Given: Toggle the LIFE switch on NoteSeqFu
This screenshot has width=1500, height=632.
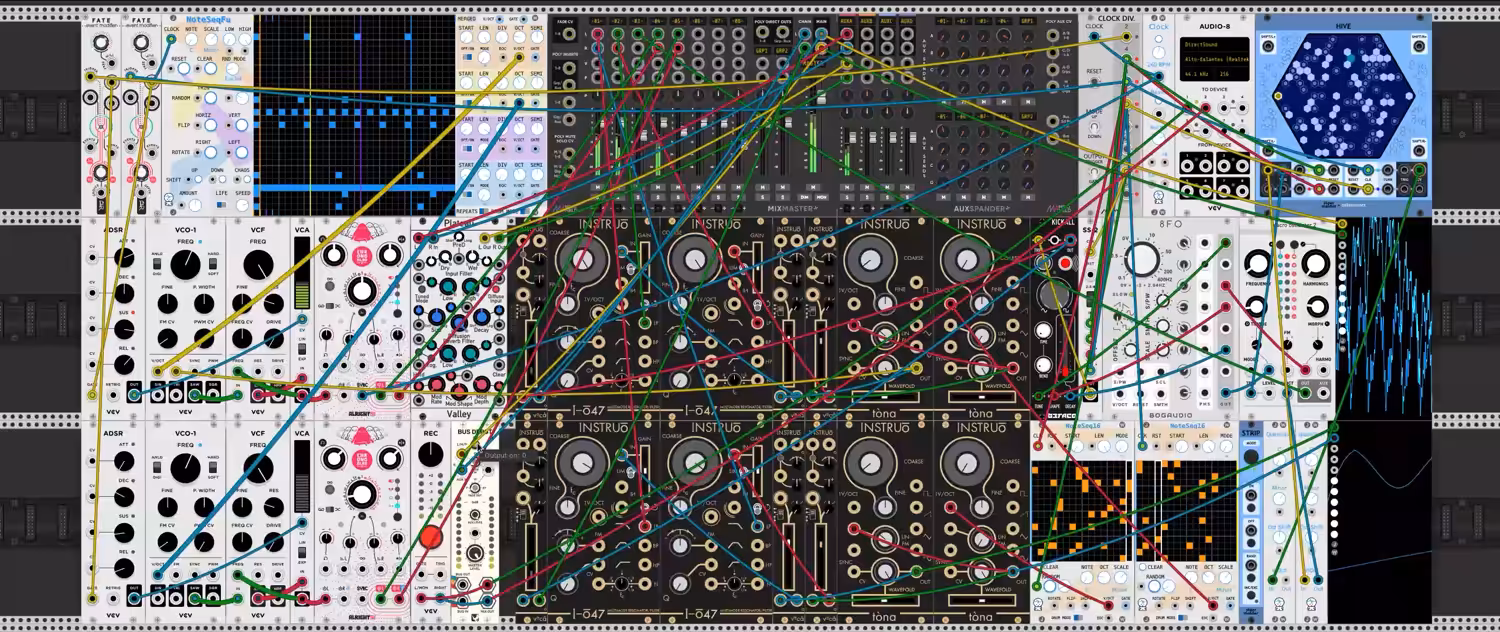Looking at the screenshot, I should coord(221,205).
